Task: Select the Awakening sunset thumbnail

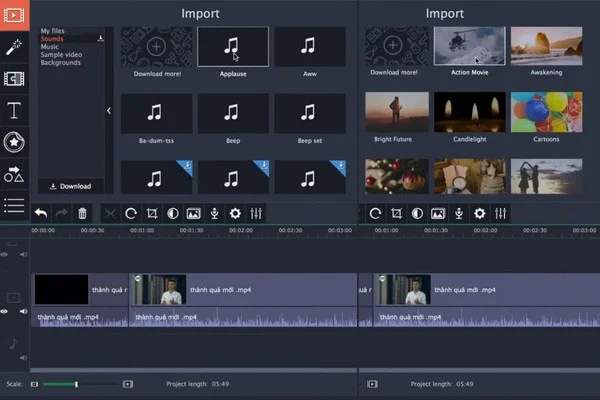Action: [x=546, y=46]
